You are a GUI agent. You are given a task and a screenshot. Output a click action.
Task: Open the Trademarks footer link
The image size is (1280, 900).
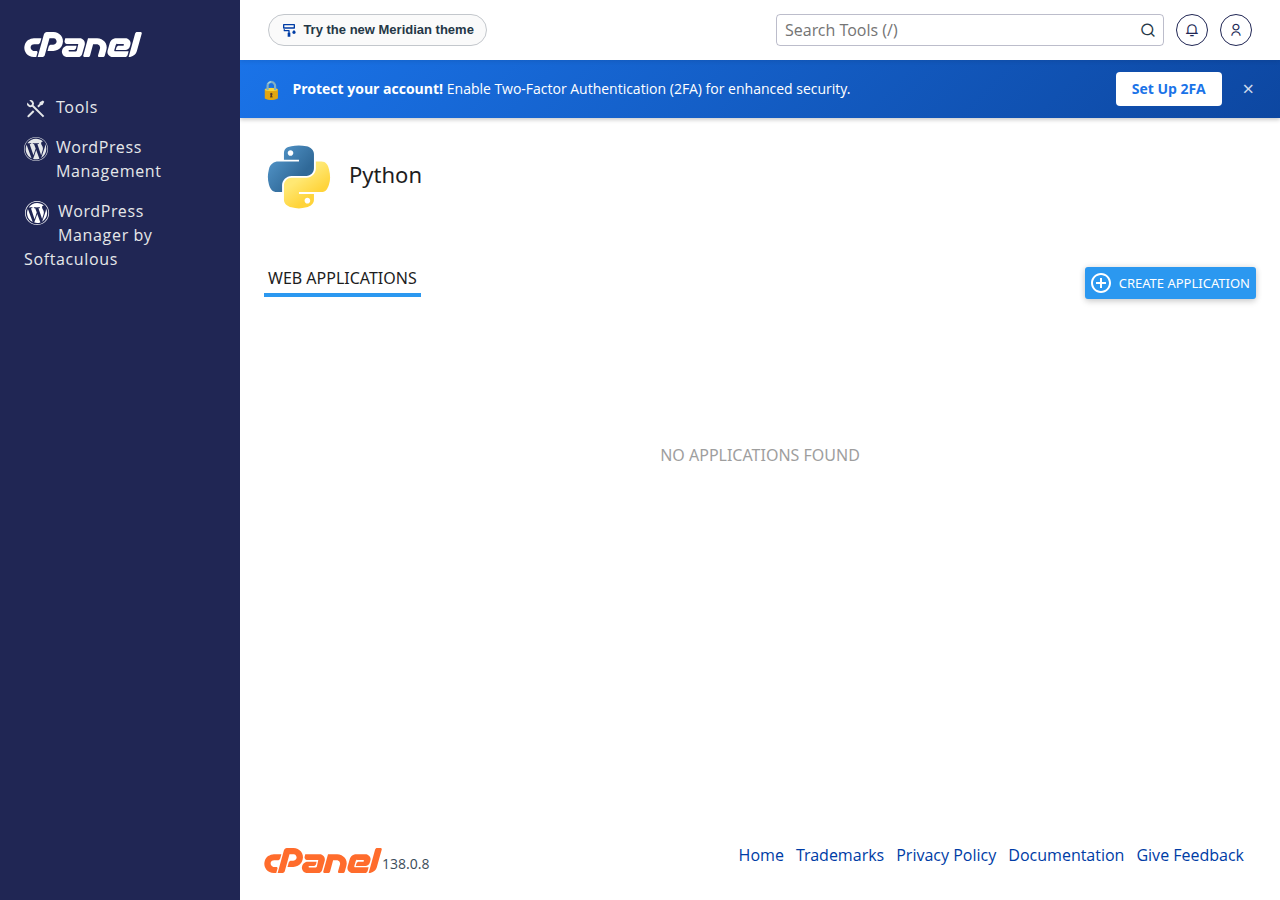840,855
